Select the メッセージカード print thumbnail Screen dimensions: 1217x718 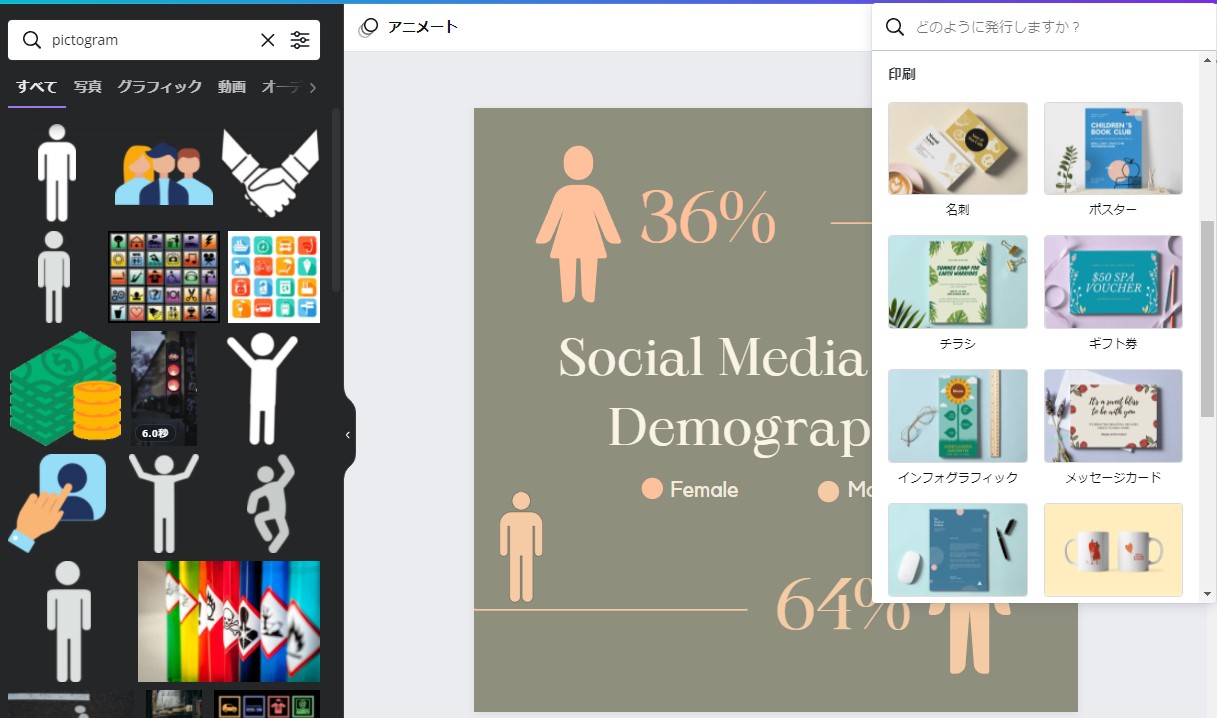[x=1113, y=416]
